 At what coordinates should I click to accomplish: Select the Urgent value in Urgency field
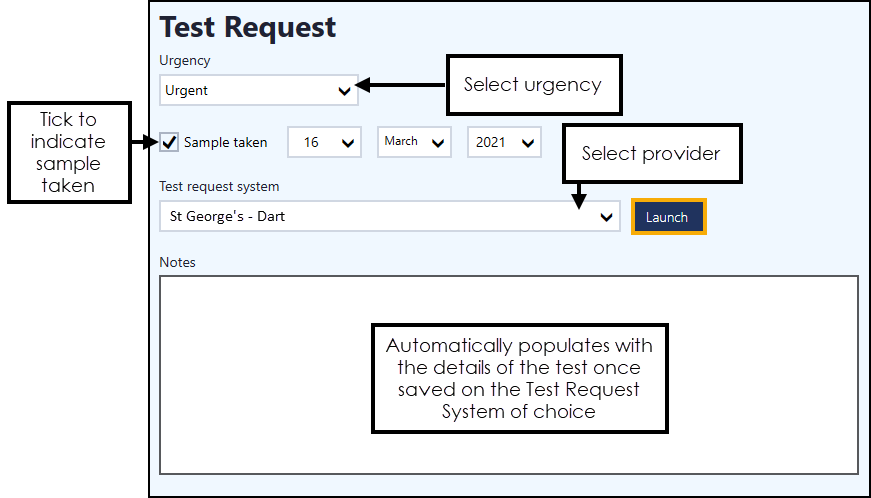[188, 91]
